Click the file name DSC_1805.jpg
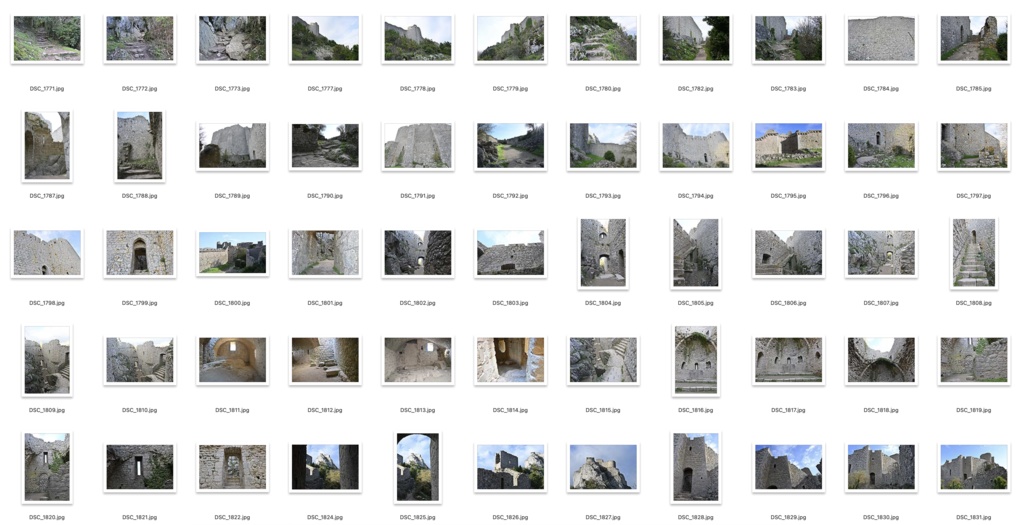Viewport: 1024px width, 525px height. (x=696, y=303)
